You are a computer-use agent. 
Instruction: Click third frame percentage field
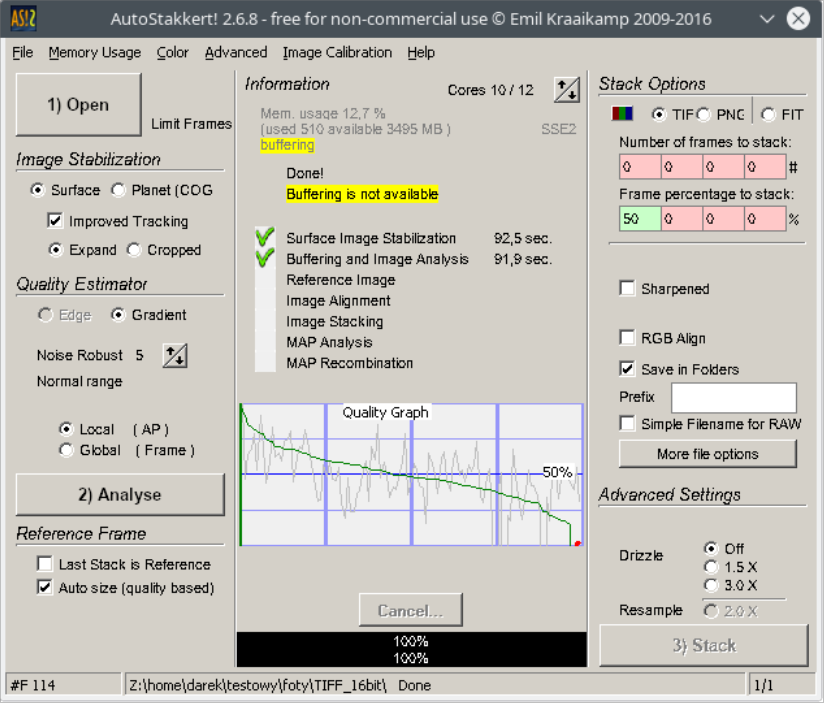click(723, 219)
